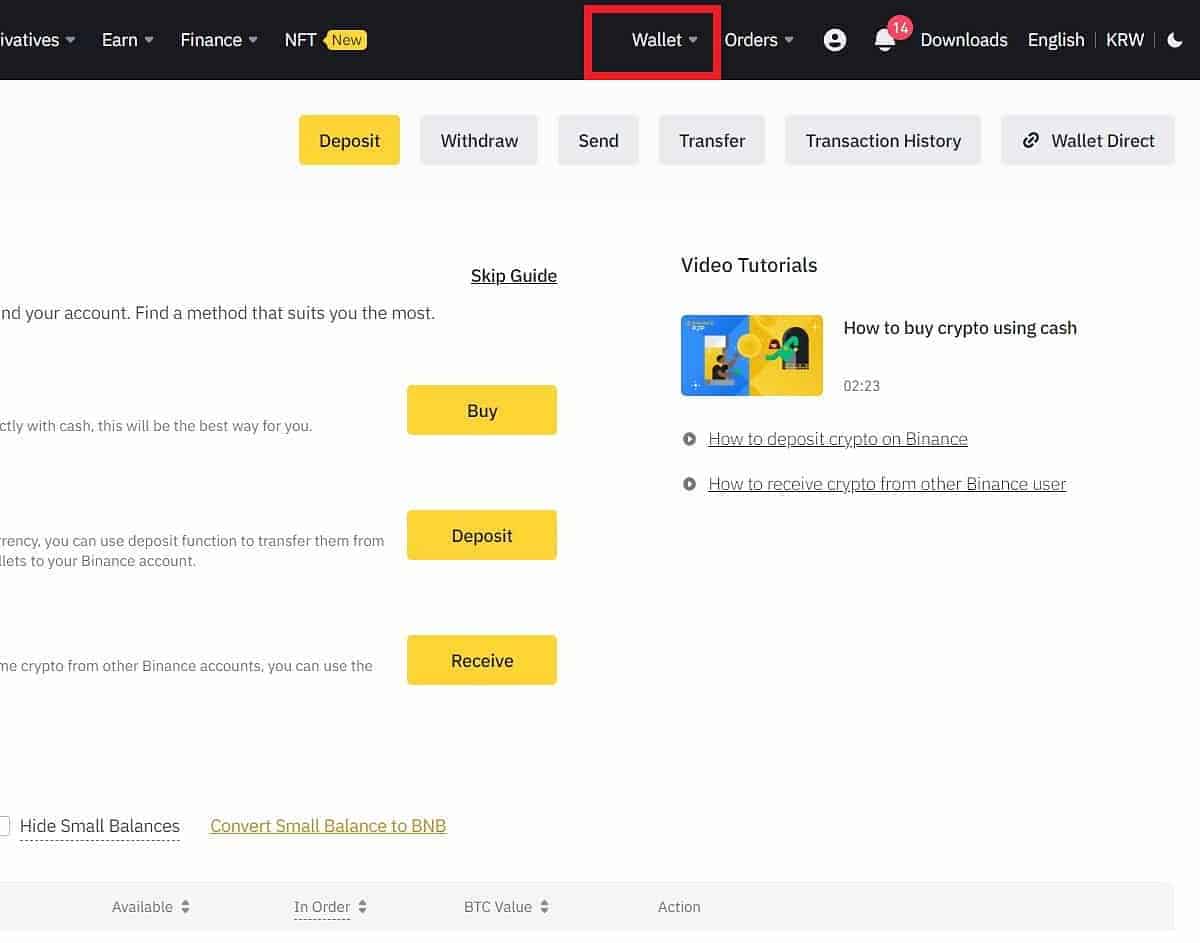Play the buy crypto video thumbnail
The width and height of the screenshot is (1200, 943).
point(752,355)
